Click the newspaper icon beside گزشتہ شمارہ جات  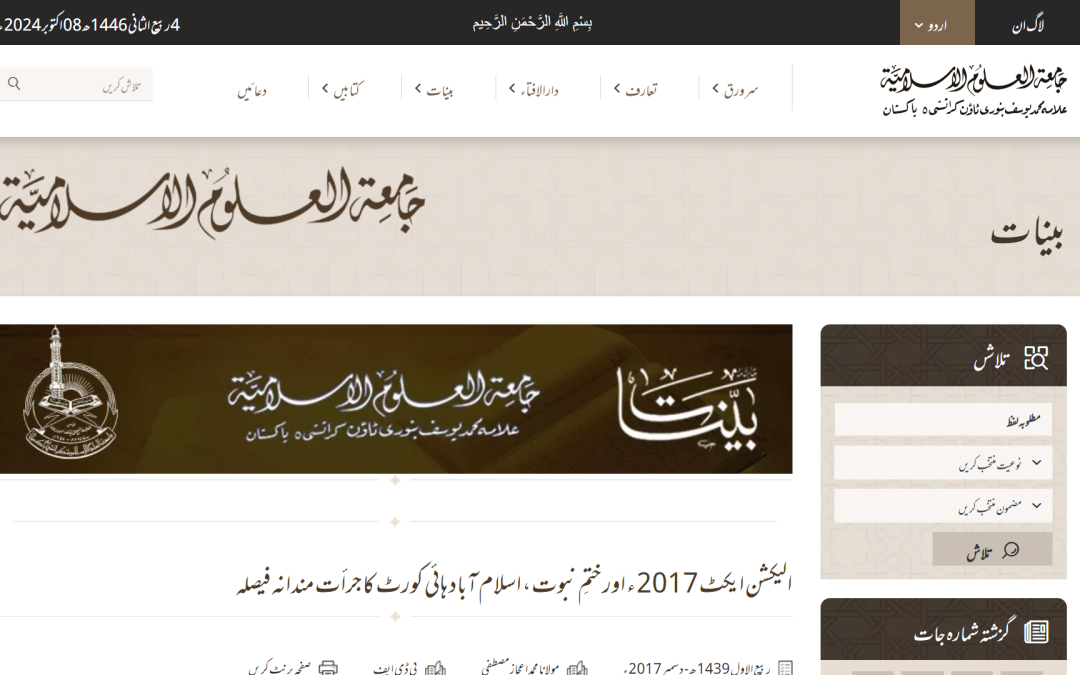[x=1036, y=632]
